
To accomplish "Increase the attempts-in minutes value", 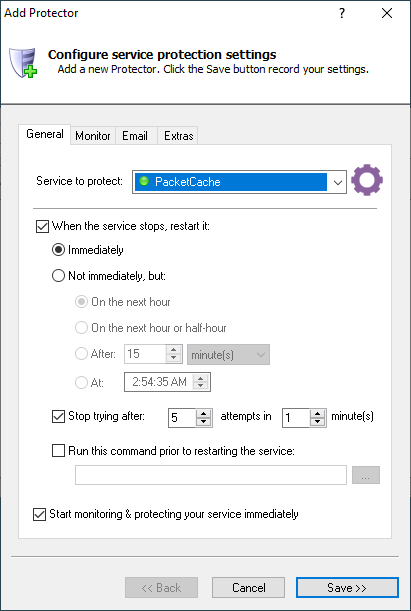I will [x=318, y=413].
